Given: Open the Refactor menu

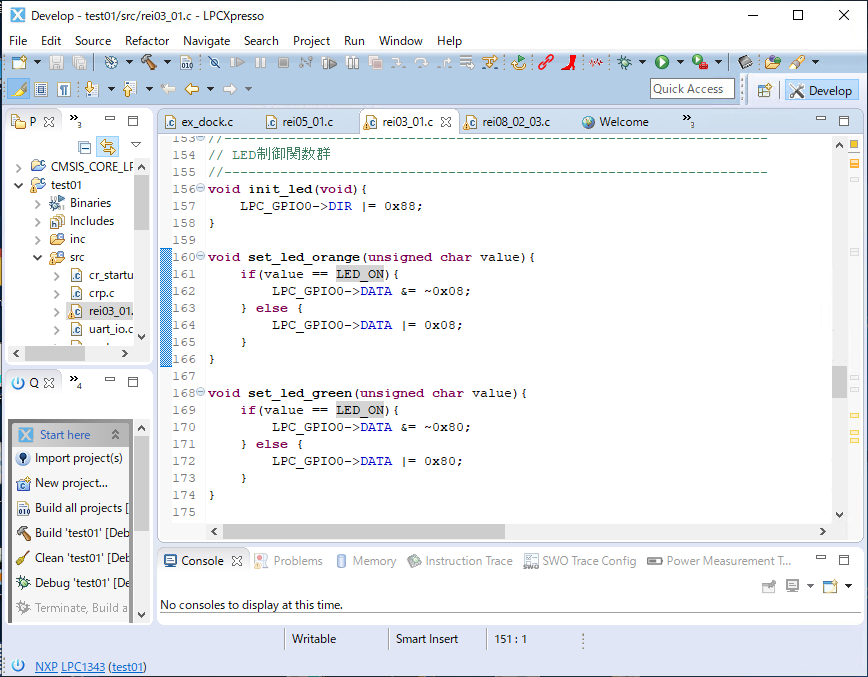Looking at the screenshot, I should pyautogui.click(x=147, y=41).
